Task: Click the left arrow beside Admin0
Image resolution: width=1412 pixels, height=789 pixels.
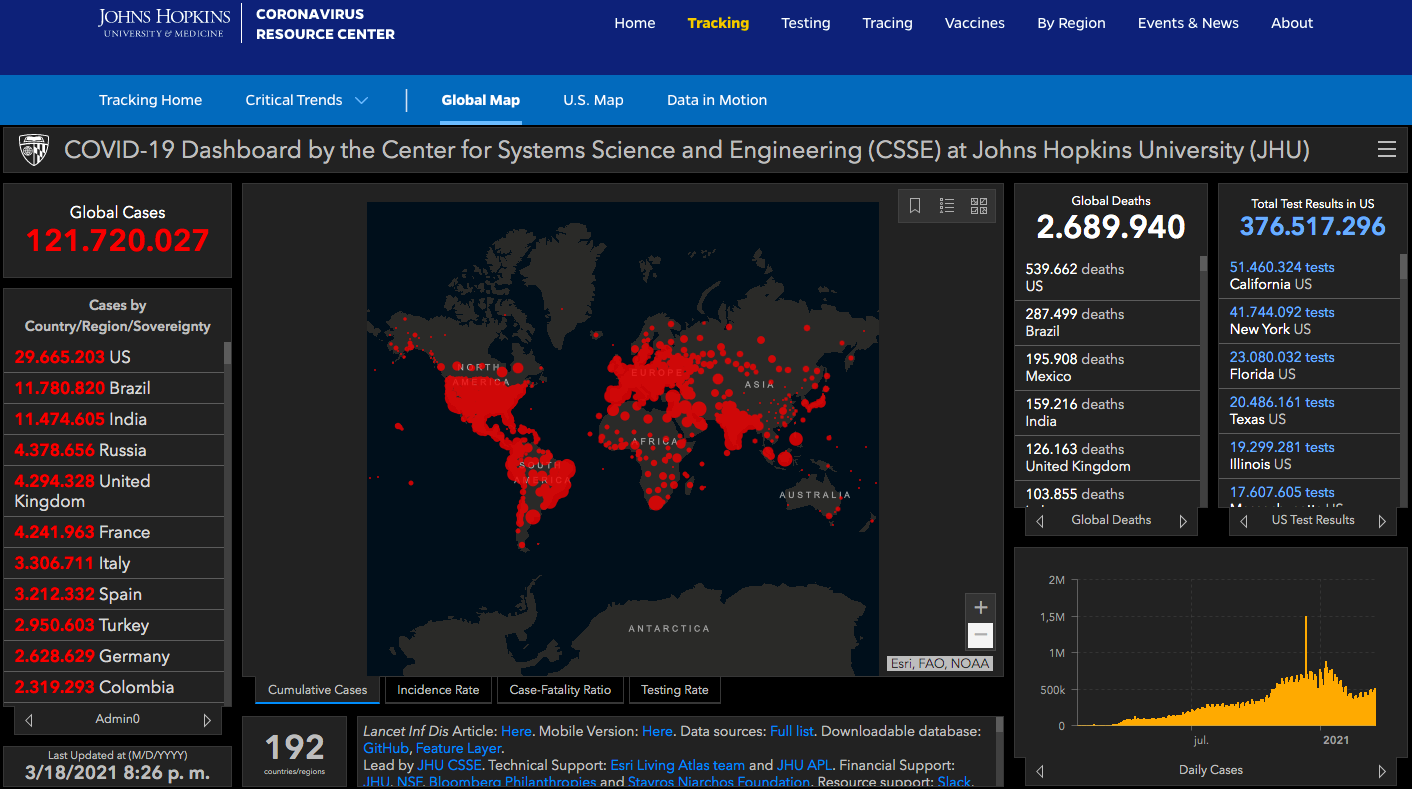Action: click(x=29, y=720)
